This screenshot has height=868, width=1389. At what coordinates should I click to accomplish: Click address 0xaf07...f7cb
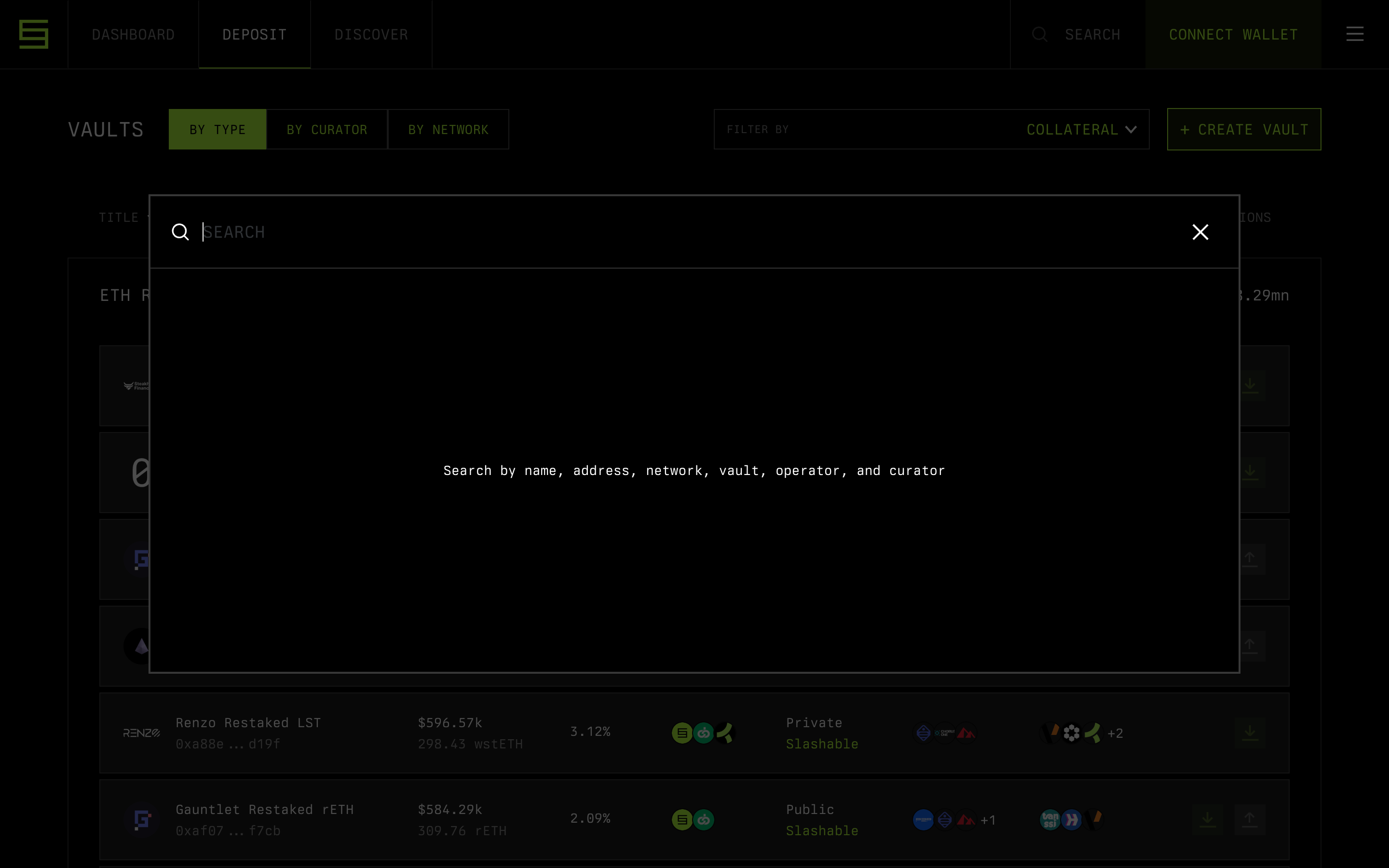[228, 831]
